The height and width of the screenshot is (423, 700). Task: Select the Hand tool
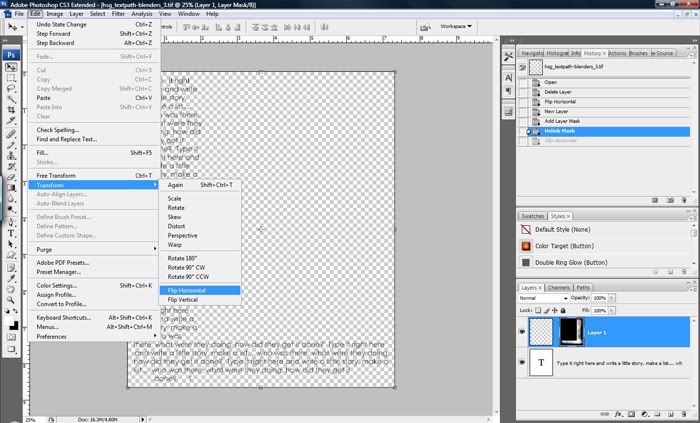[x=11, y=289]
